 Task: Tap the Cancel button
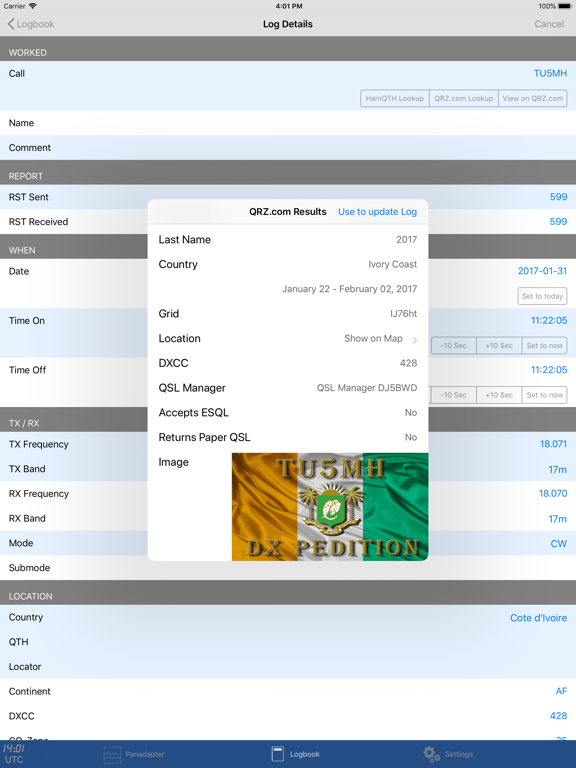[549, 24]
